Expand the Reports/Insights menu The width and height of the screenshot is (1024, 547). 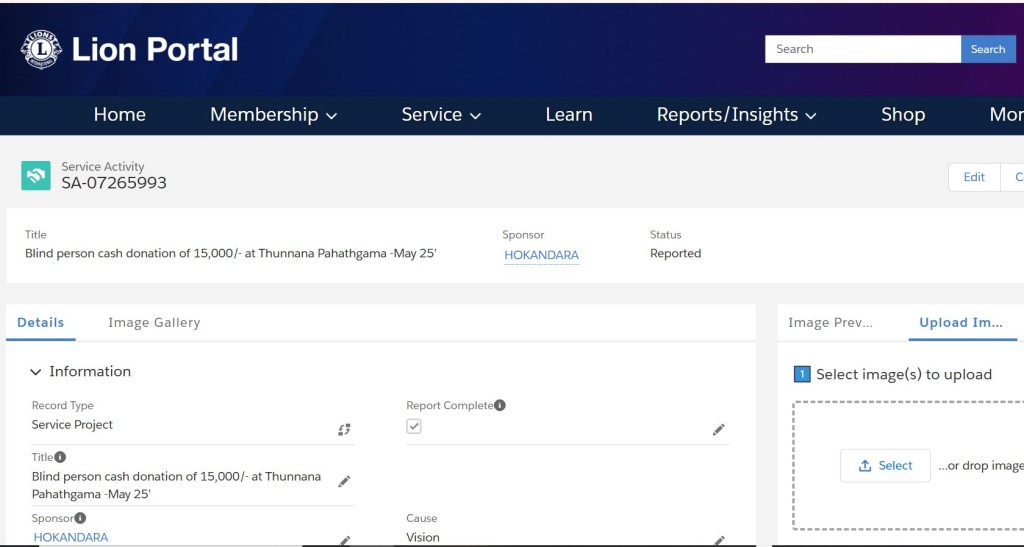[737, 115]
